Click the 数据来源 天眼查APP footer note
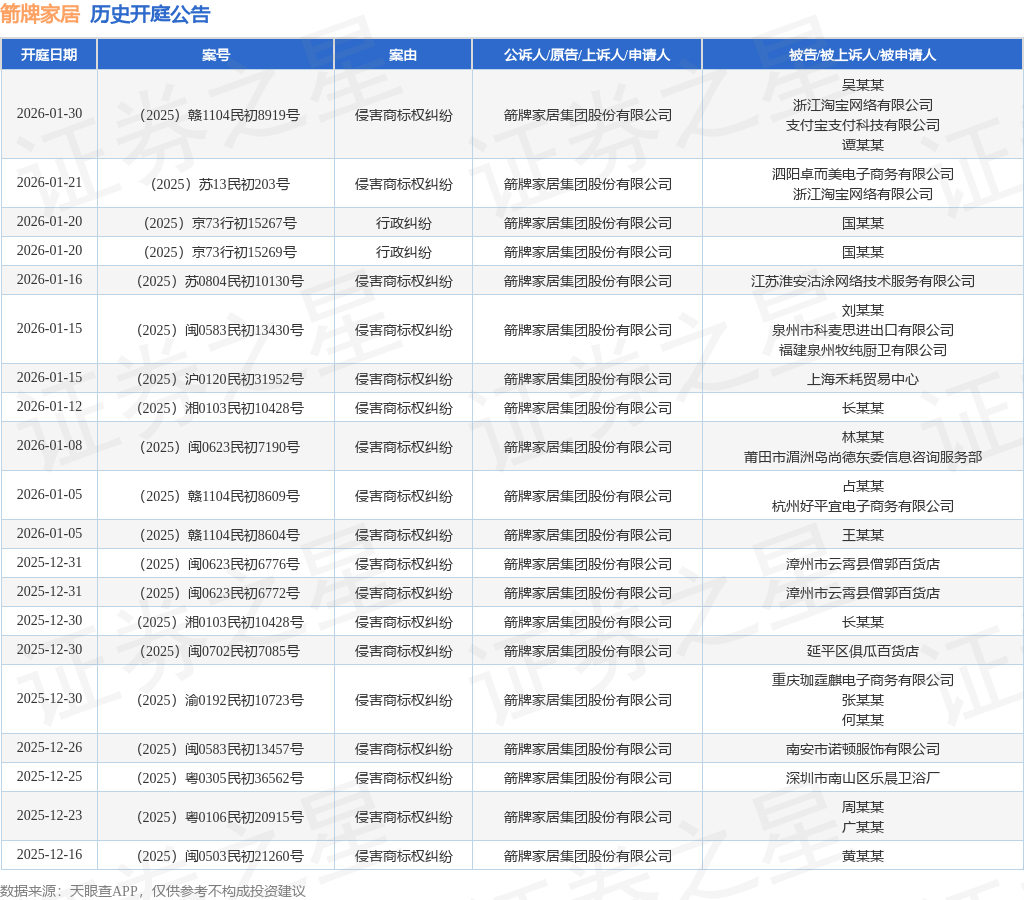1024x900 pixels. point(153,891)
